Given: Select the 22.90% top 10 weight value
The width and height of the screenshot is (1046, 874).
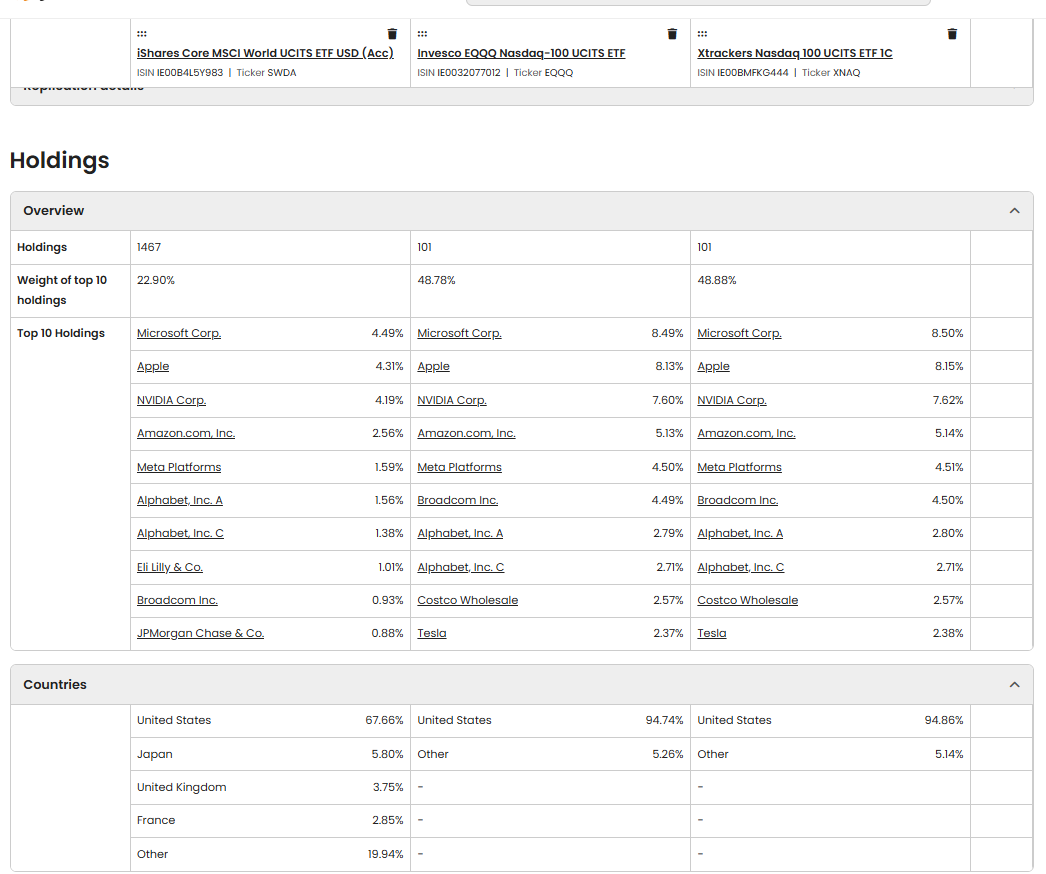Looking at the screenshot, I should 155,281.
